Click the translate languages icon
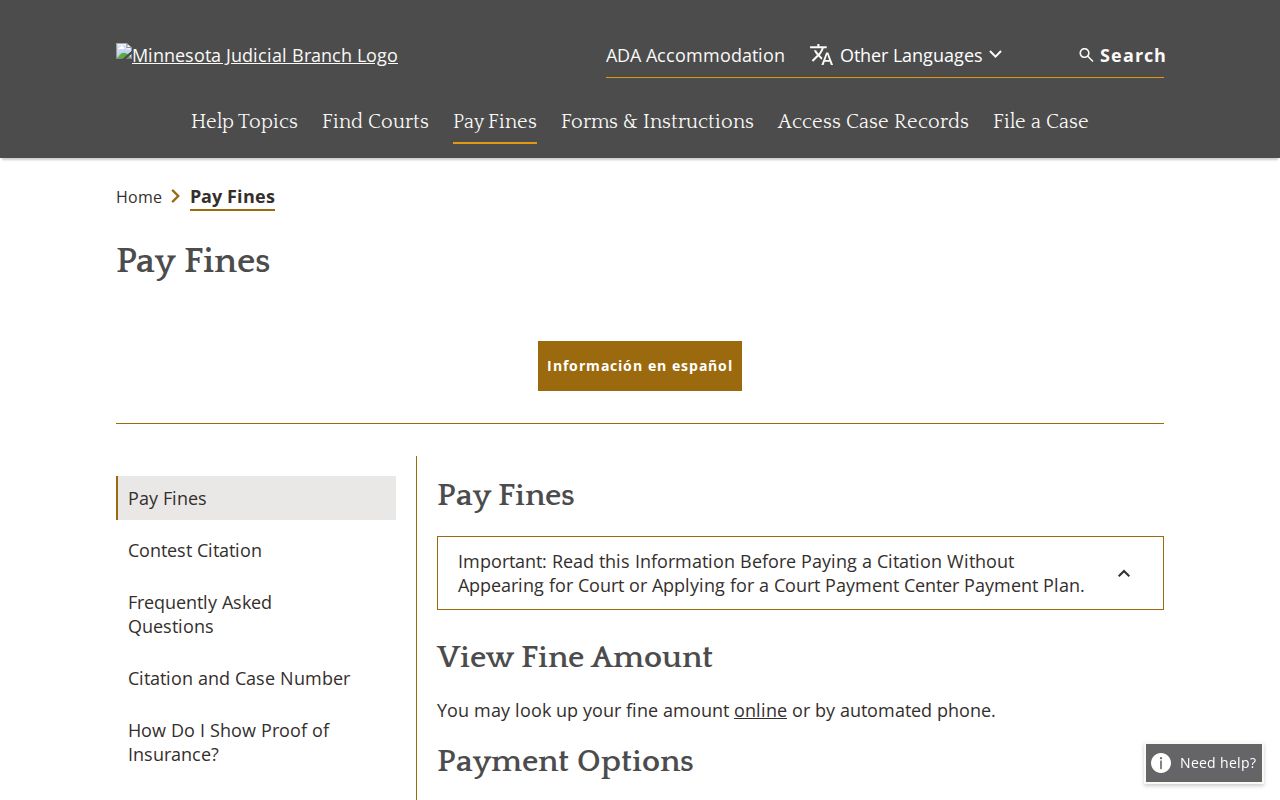 (x=821, y=55)
